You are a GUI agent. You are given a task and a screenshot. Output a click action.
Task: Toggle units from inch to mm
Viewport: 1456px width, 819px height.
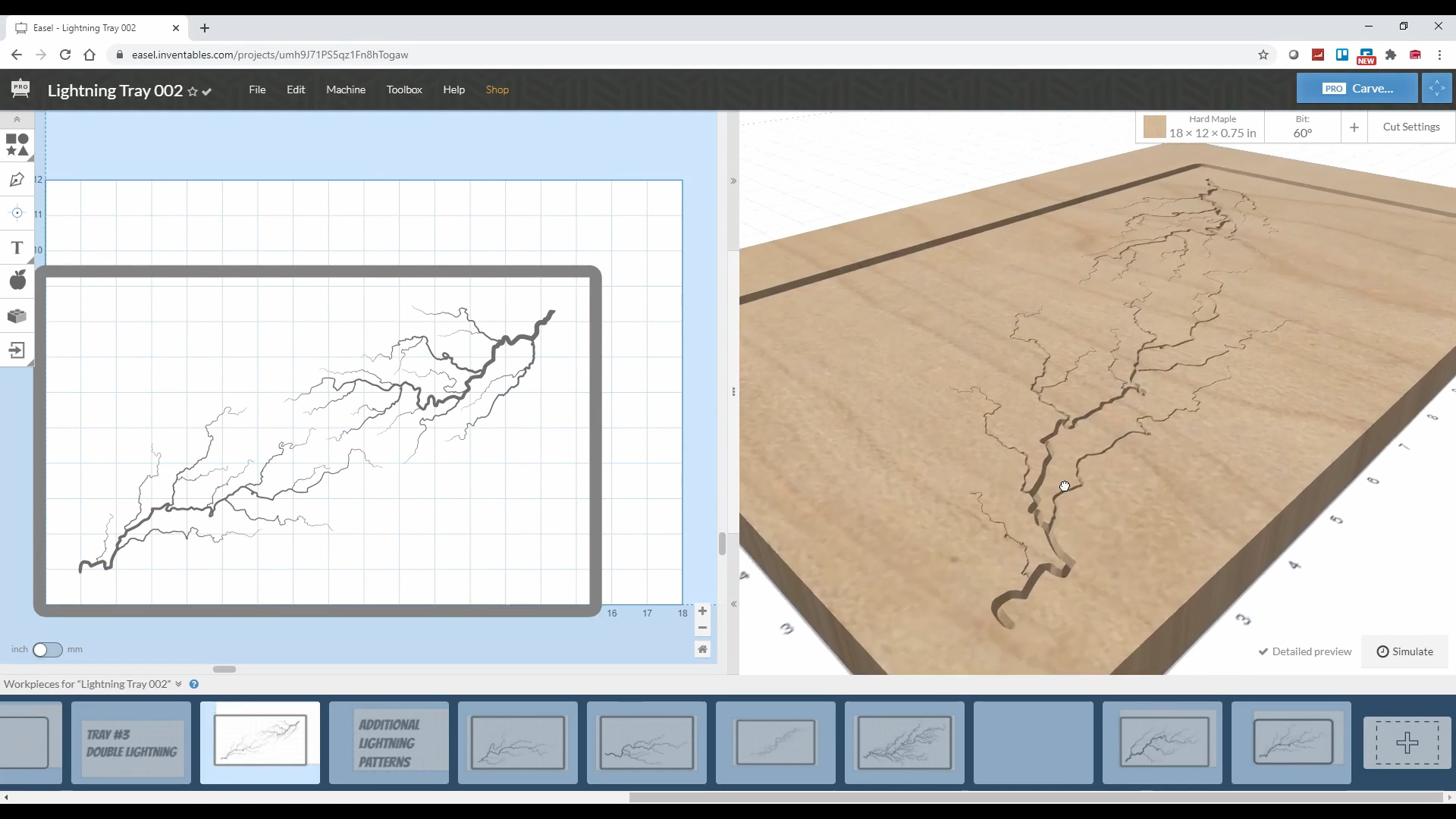point(49,650)
